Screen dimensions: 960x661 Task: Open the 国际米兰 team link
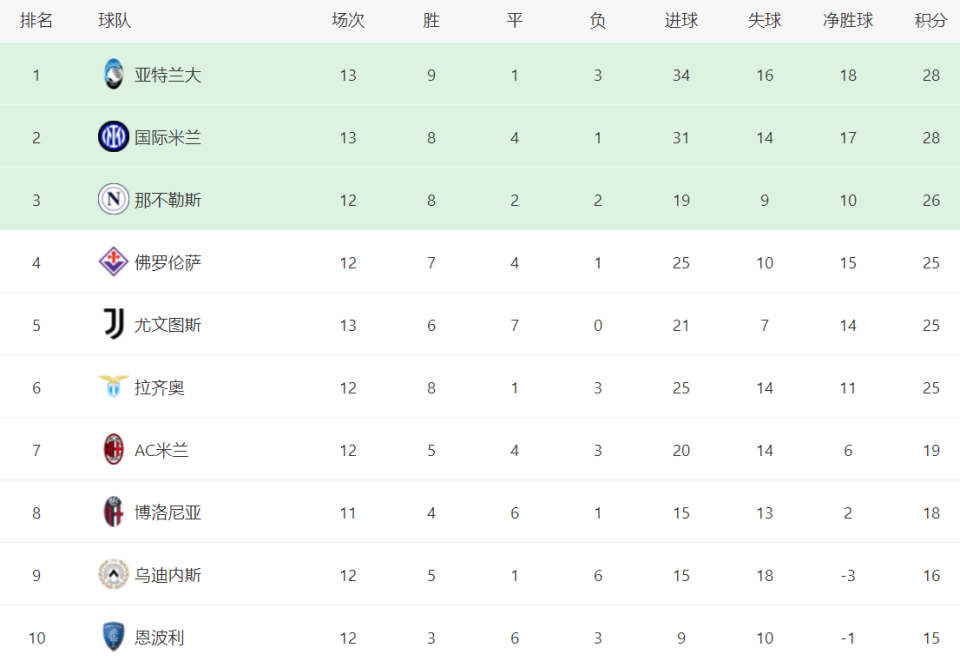[168, 138]
